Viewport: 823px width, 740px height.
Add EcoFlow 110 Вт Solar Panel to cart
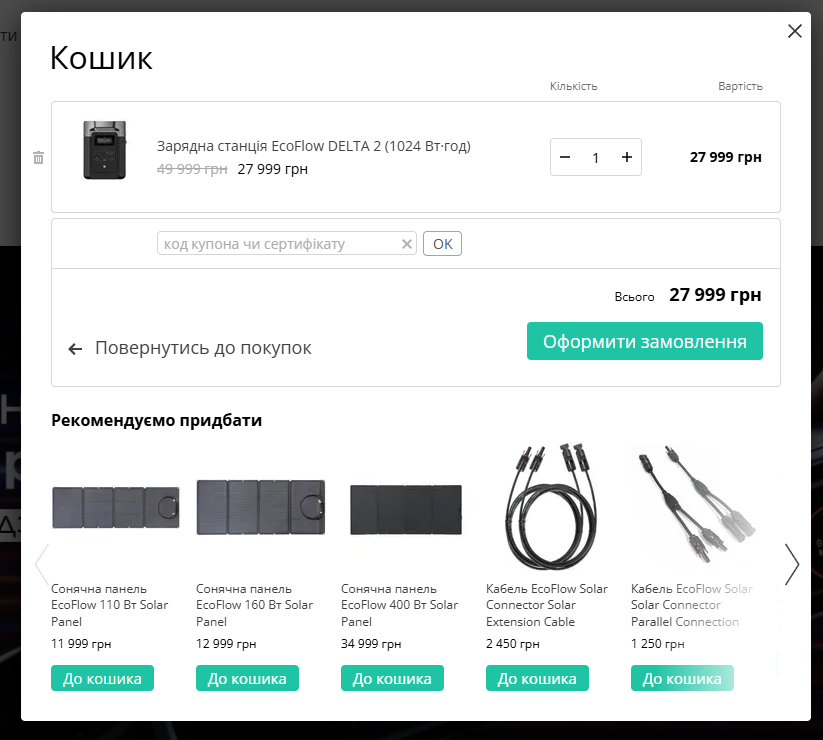pos(102,678)
